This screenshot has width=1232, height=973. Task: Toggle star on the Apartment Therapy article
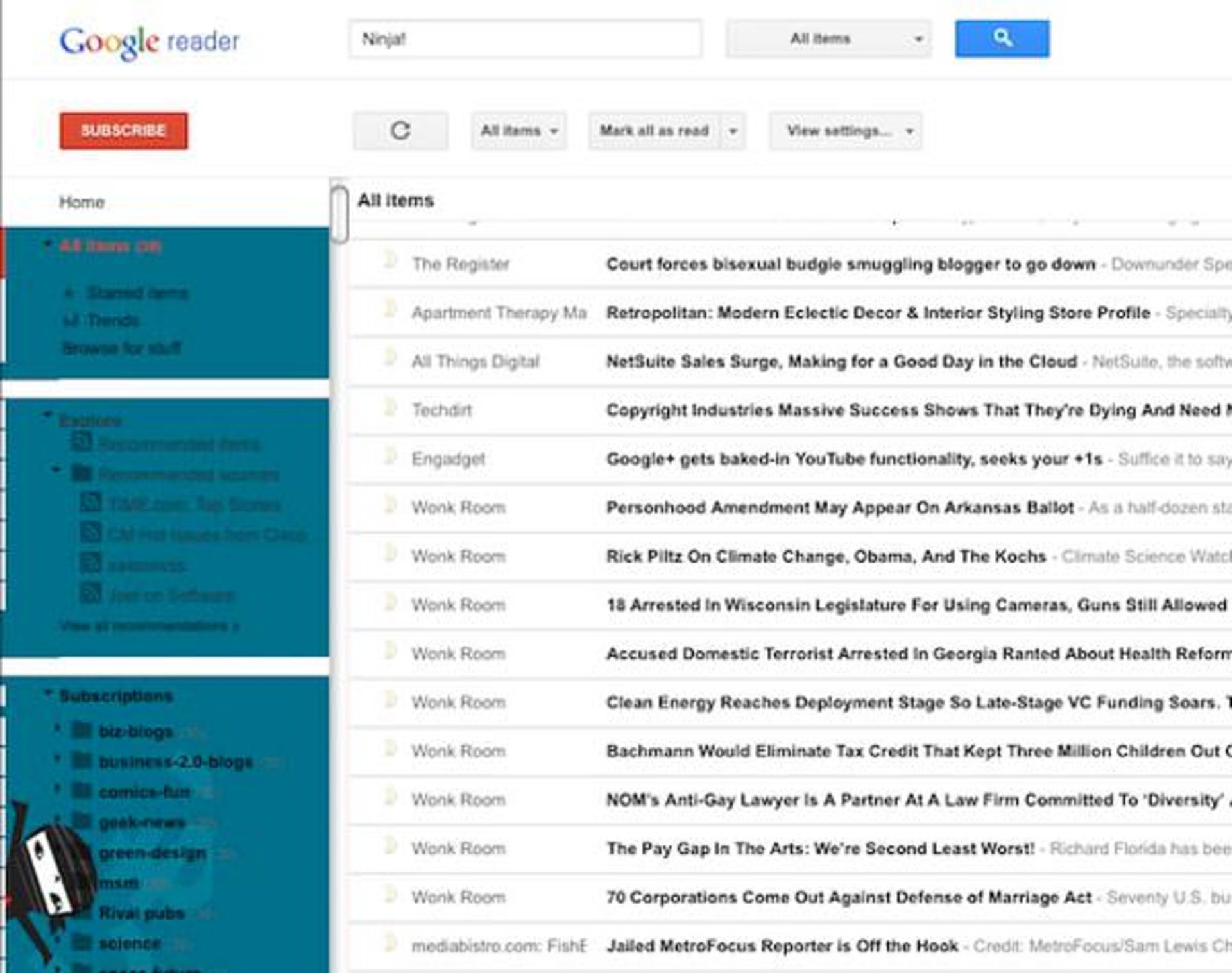click(x=389, y=310)
